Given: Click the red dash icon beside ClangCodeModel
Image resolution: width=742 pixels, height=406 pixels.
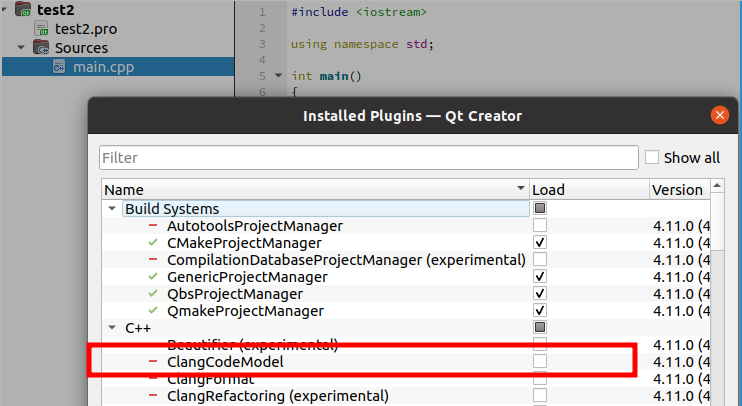Looking at the screenshot, I should tap(153, 361).
